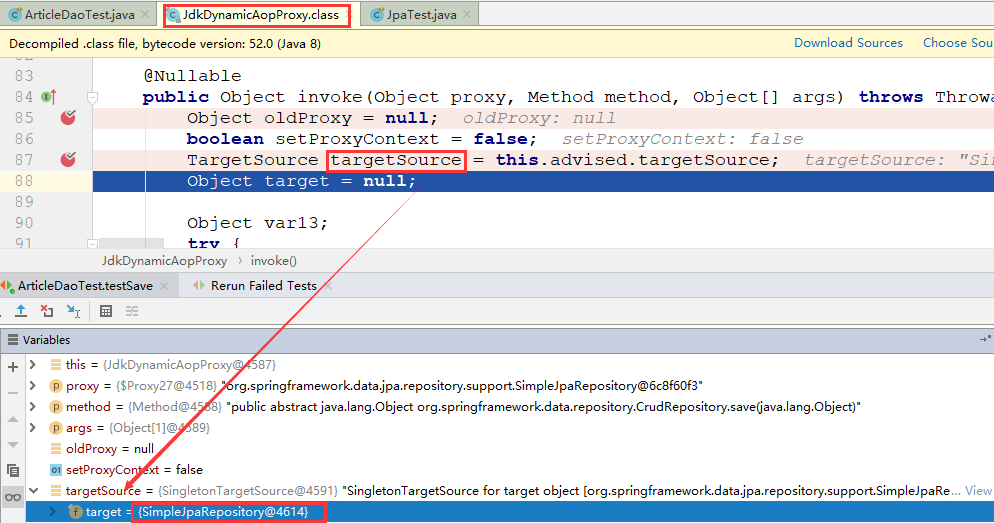Expand the method variable node
994x523 pixels.
(33, 406)
